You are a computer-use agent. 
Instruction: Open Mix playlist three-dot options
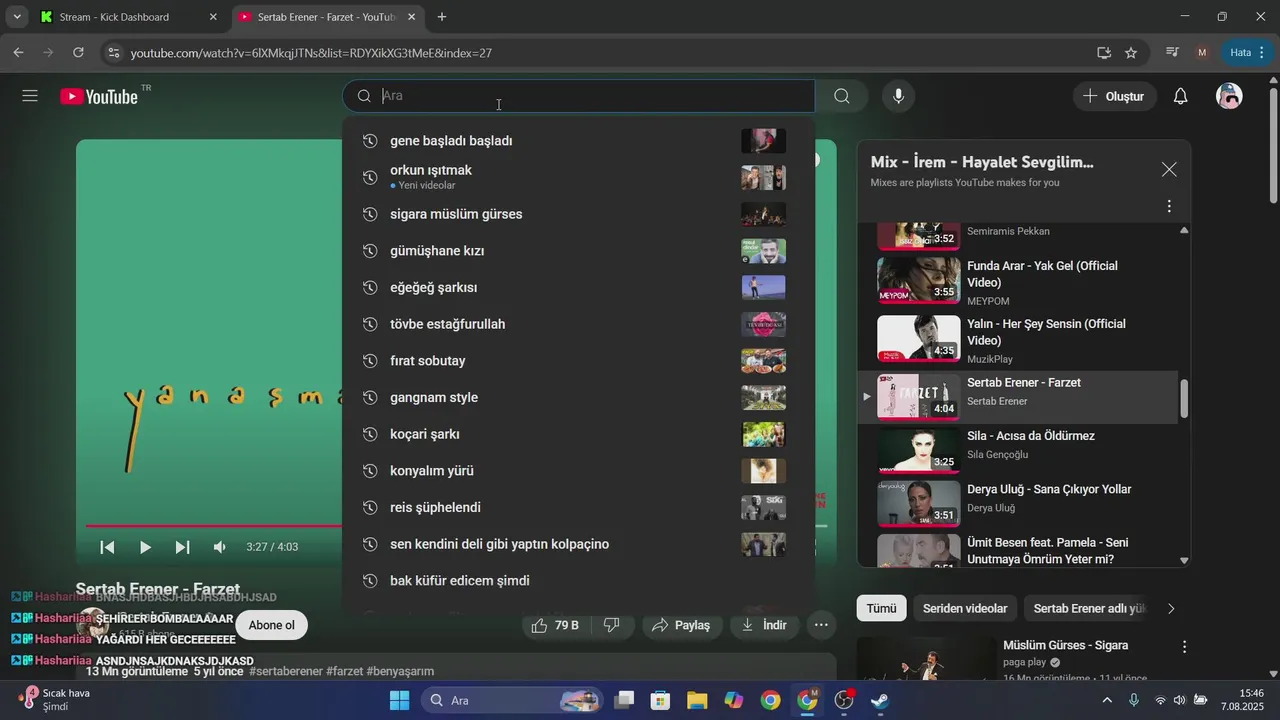[1169, 206]
